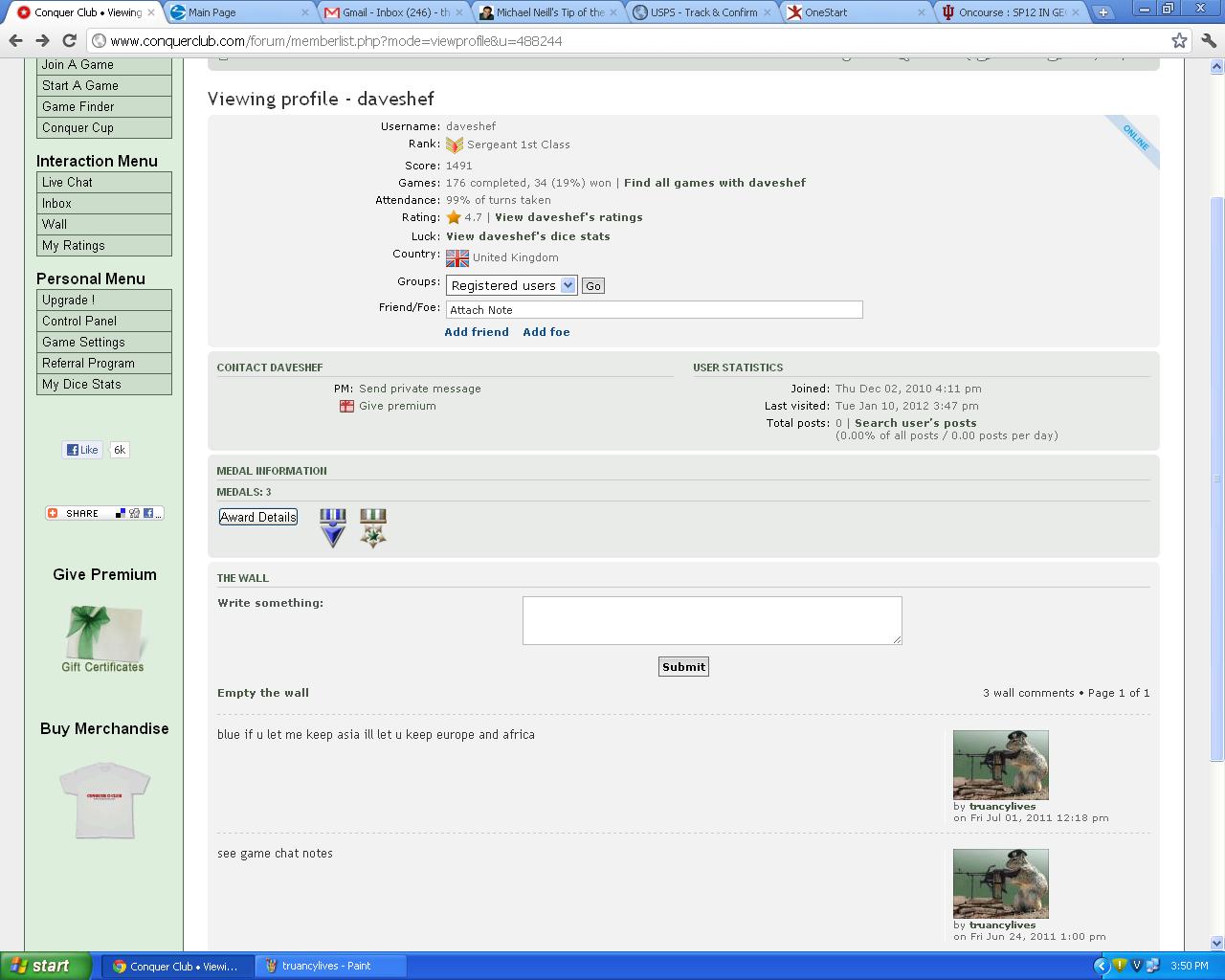This screenshot has width=1225, height=980.
Task: Click the Sergeant 1st Class rank icon
Action: (x=455, y=145)
